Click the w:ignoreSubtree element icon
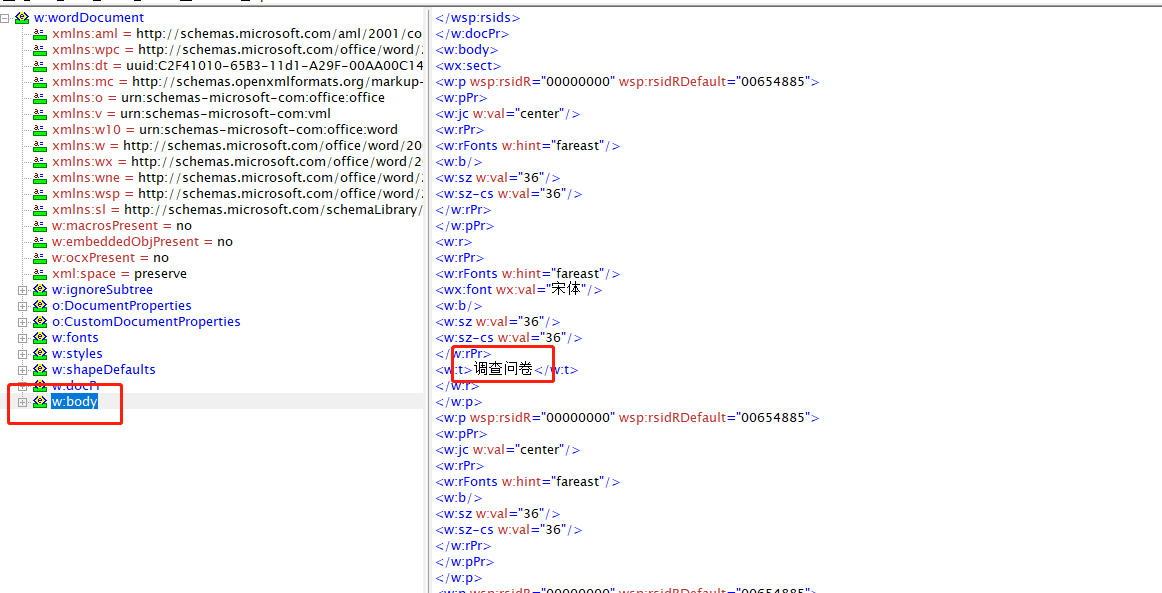This screenshot has width=1162, height=593. (x=40, y=290)
